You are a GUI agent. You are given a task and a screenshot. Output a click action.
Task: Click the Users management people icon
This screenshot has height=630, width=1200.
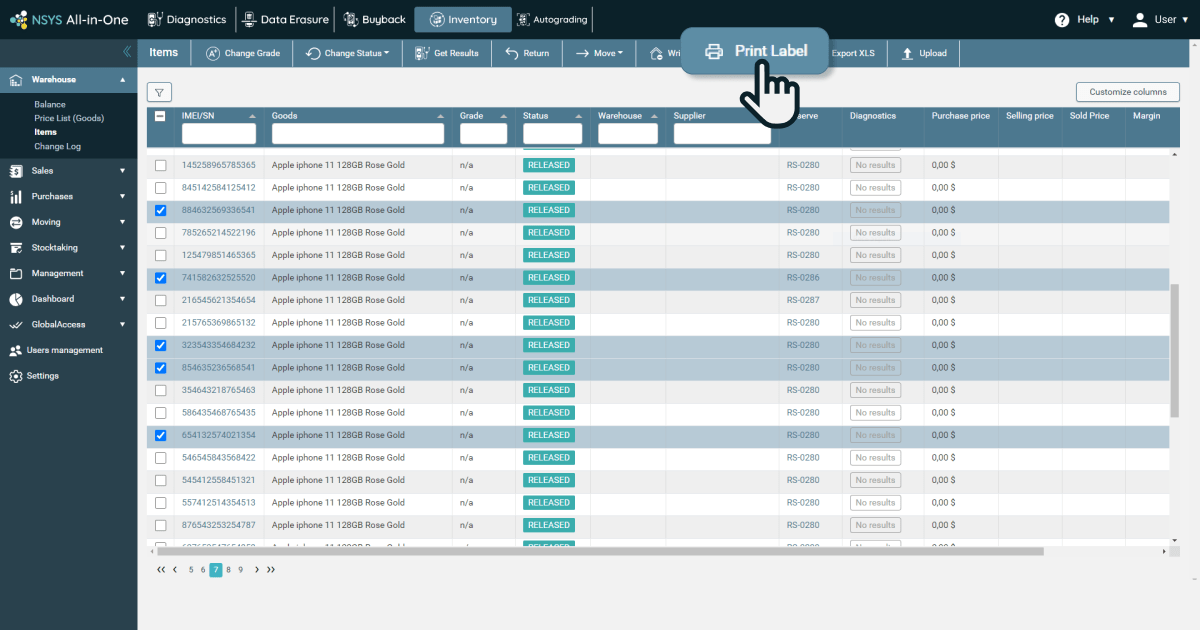(16, 350)
